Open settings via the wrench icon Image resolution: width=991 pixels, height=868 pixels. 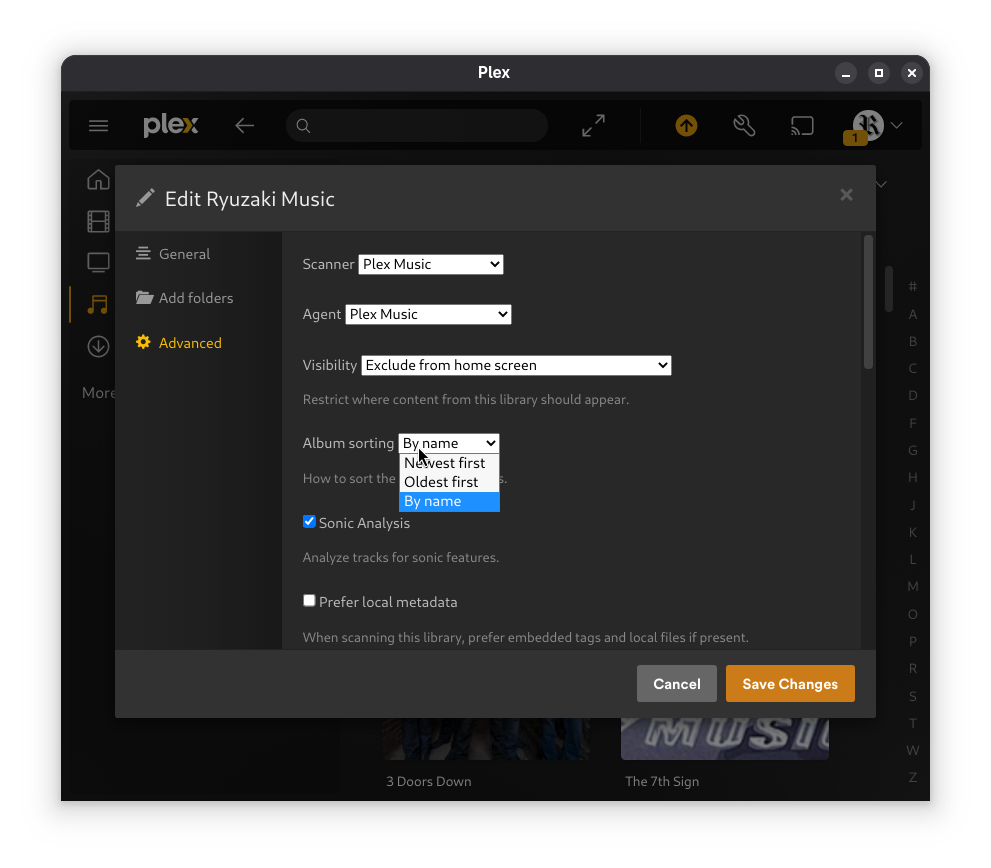tap(744, 125)
